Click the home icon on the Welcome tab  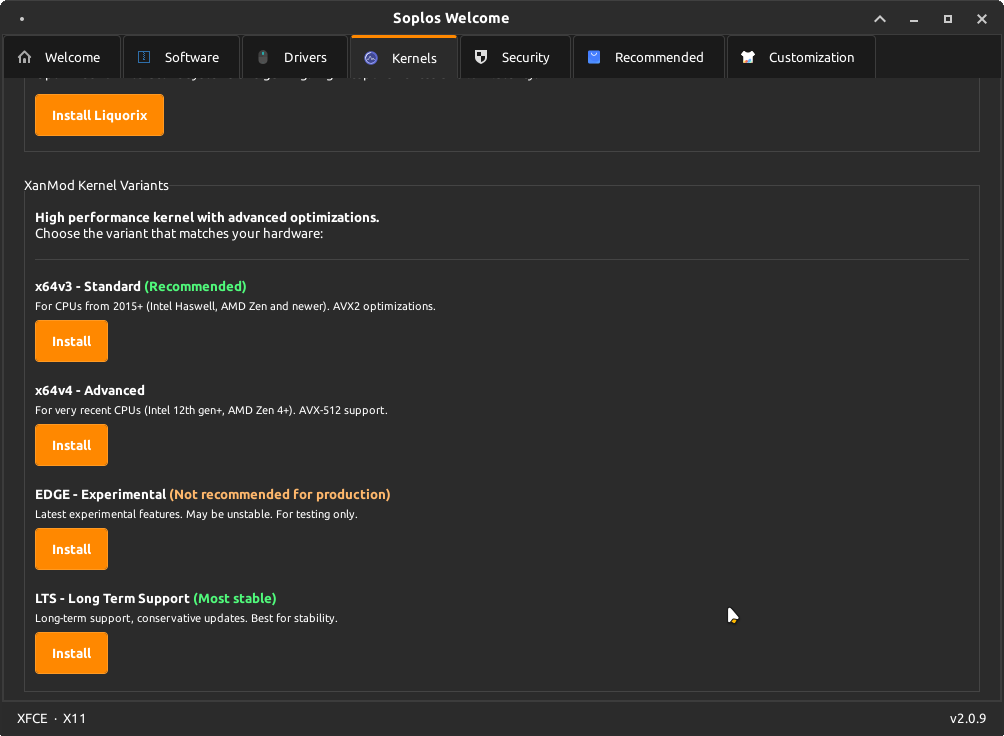tap(24, 57)
